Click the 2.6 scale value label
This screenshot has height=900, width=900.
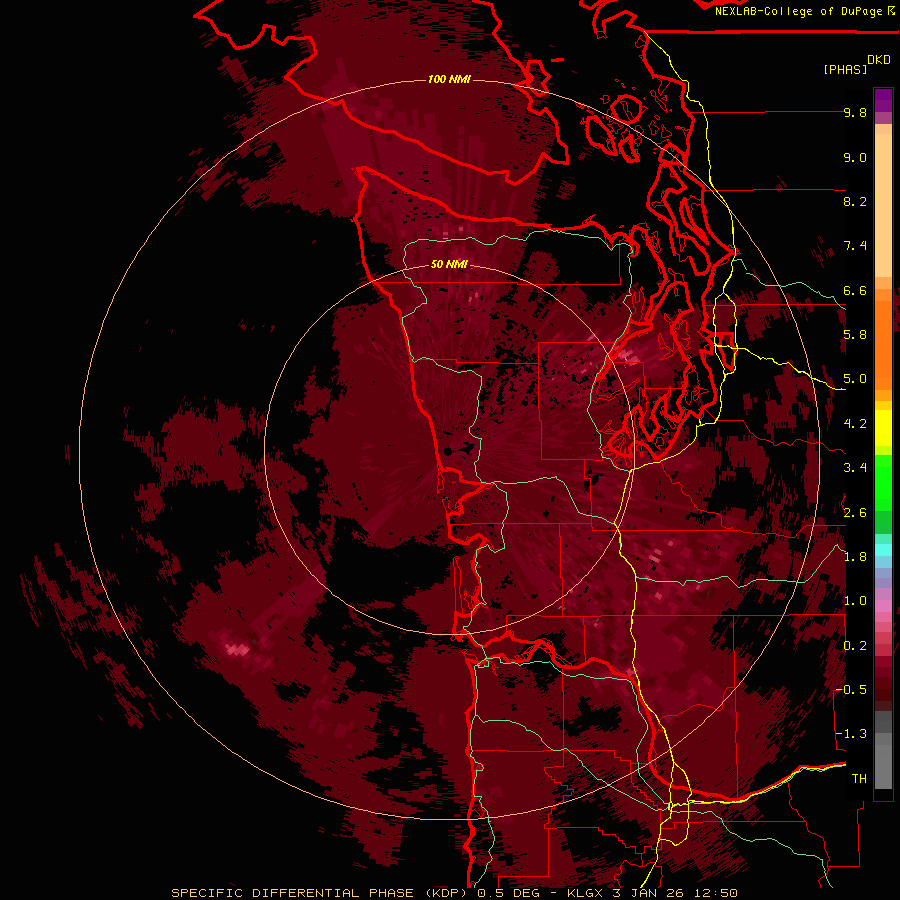point(855,513)
